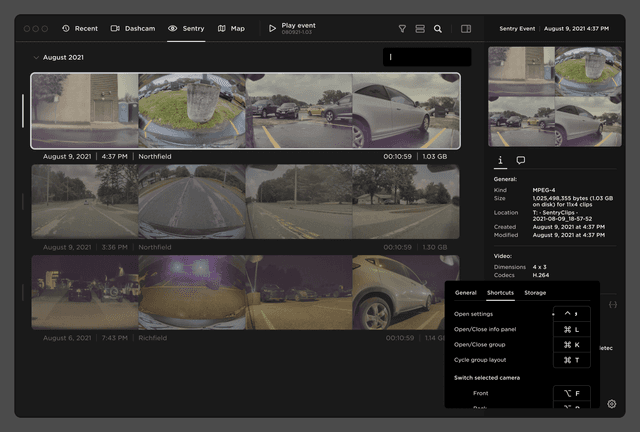Screen dimensions: 640x432
Task: Click the search magnifier icon
Action: point(438,29)
